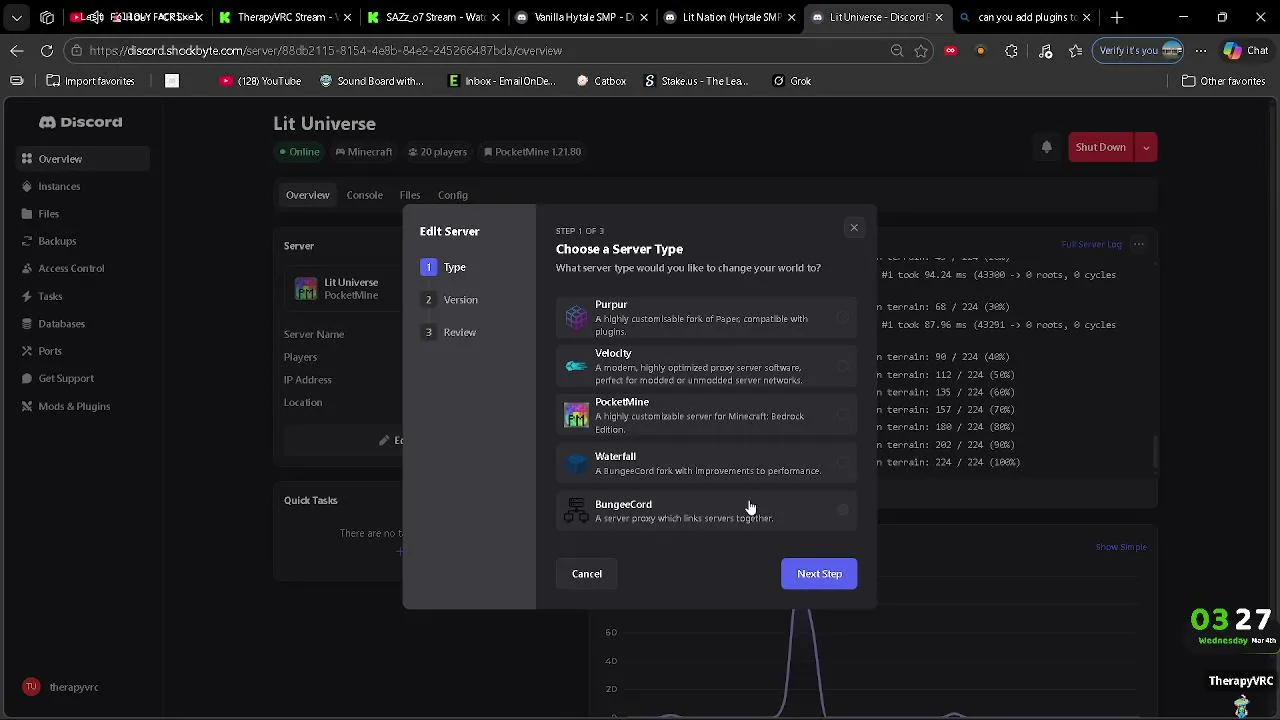Open the therapyvrc user profile

click(x=62, y=687)
